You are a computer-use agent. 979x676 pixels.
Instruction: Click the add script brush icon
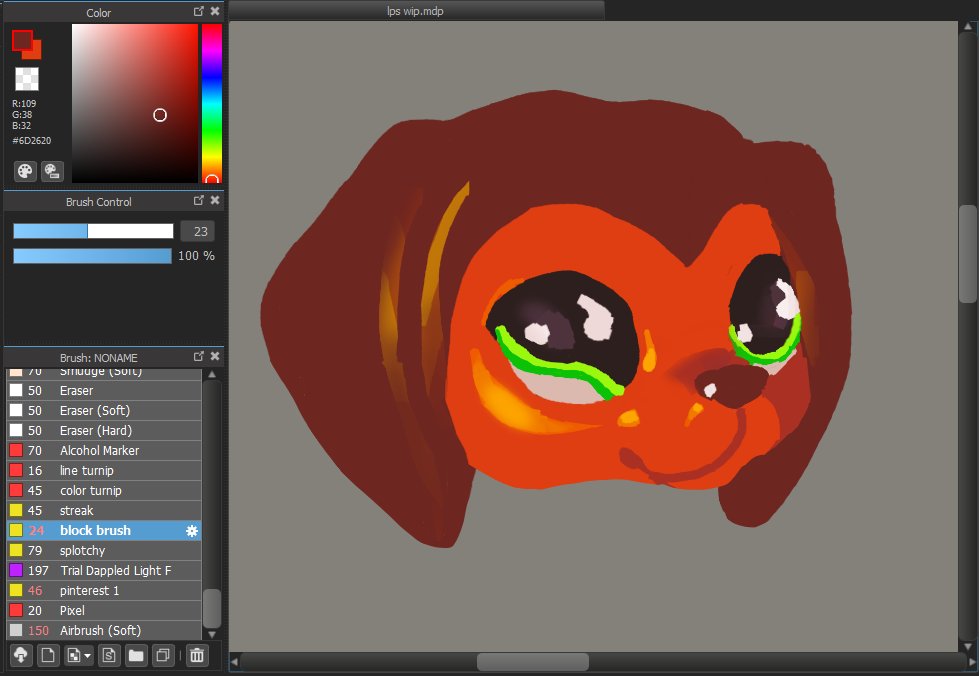click(x=109, y=655)
